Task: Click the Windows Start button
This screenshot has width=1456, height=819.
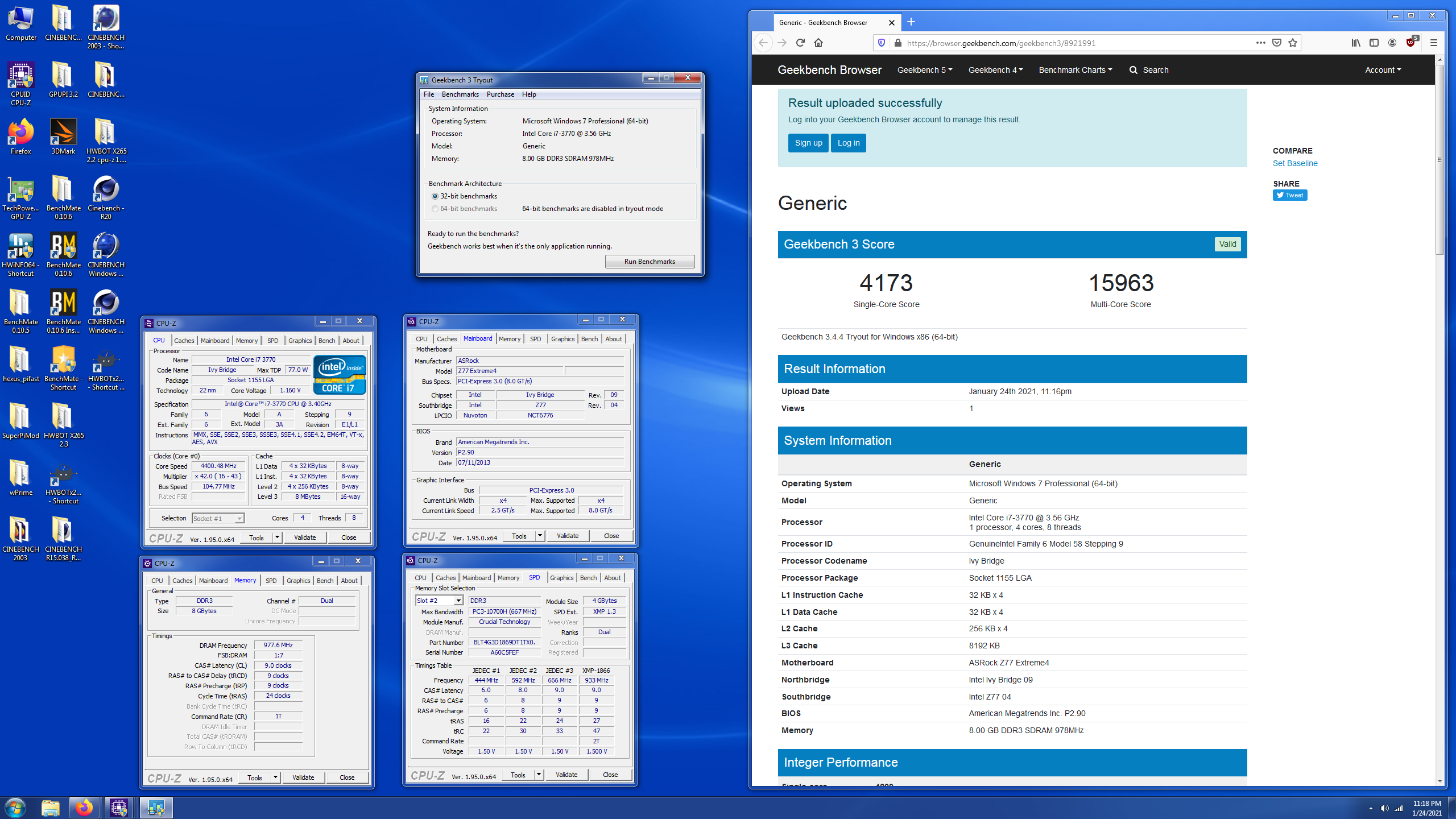Action: coord(15,808)
